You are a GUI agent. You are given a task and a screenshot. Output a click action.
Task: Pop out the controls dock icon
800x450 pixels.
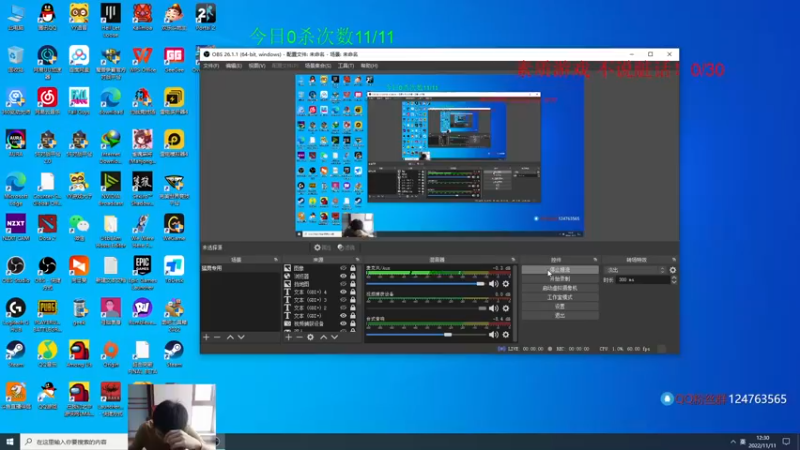pos(595,260)
